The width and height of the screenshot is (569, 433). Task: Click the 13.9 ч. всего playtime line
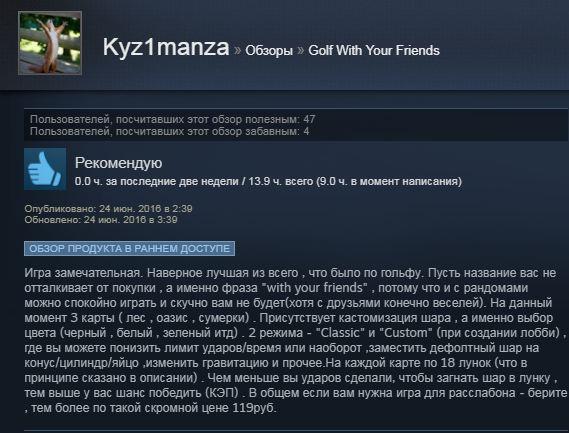click(268, 181)
